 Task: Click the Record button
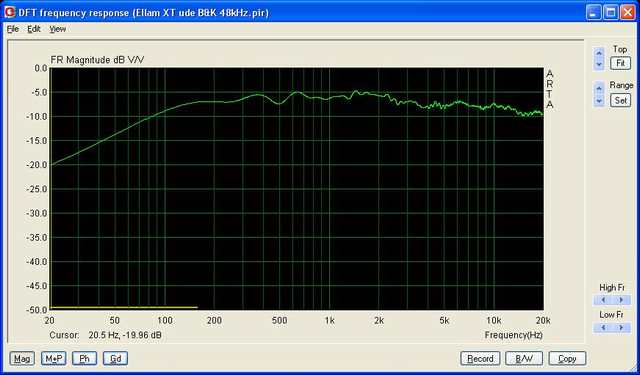480,359
